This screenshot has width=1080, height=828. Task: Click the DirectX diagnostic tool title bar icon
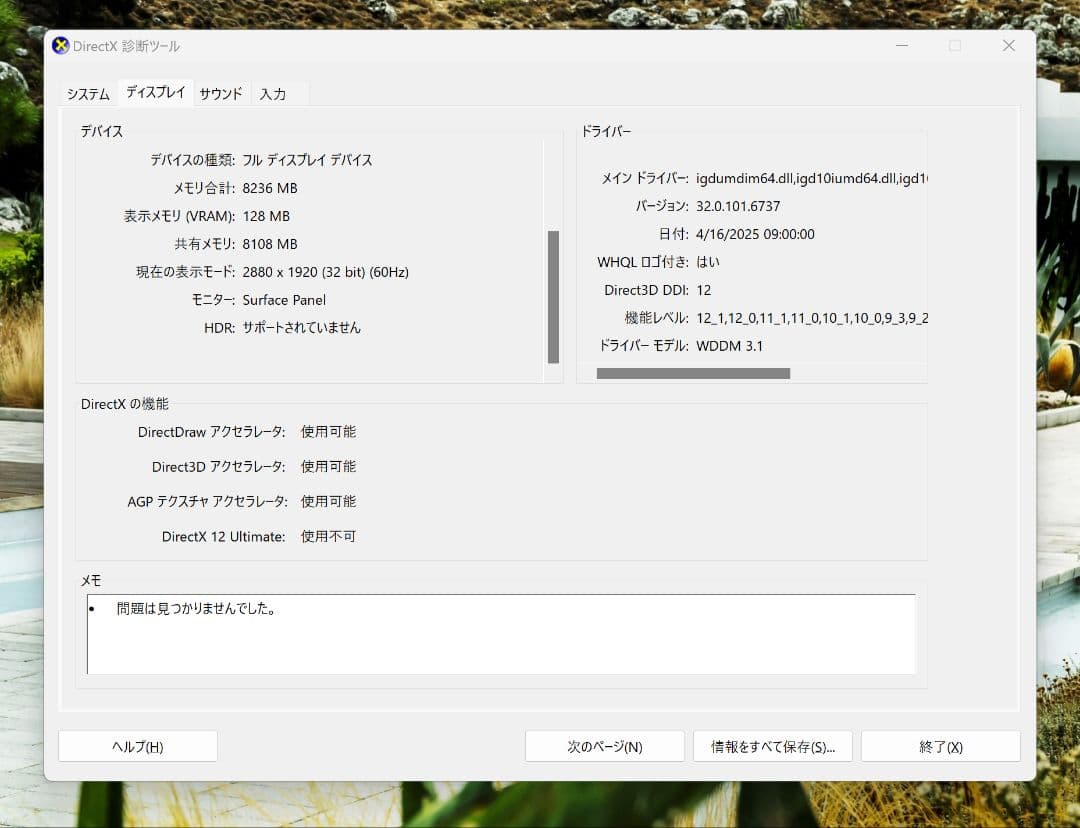[62, 45]
